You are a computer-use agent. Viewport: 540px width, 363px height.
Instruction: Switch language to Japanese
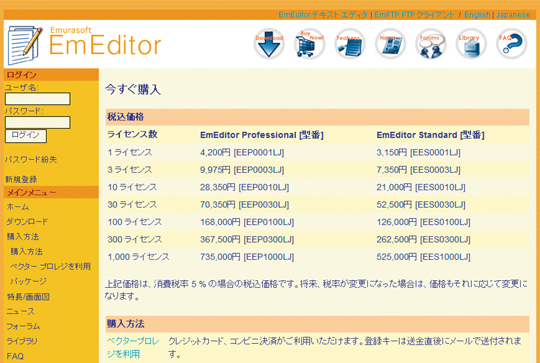click(x=513, y=15)
